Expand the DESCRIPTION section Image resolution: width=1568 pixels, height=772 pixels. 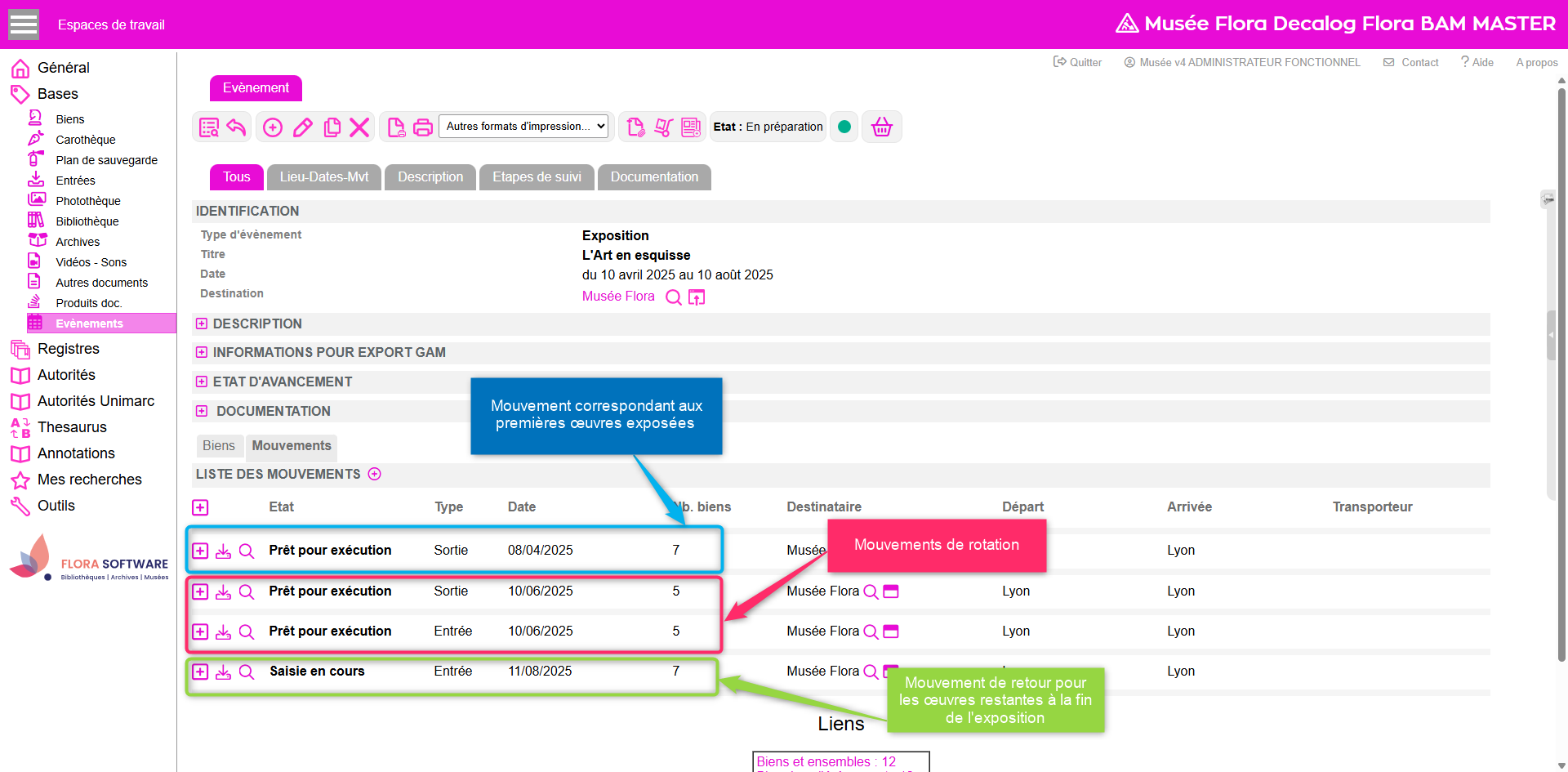(x=202, y=324)
